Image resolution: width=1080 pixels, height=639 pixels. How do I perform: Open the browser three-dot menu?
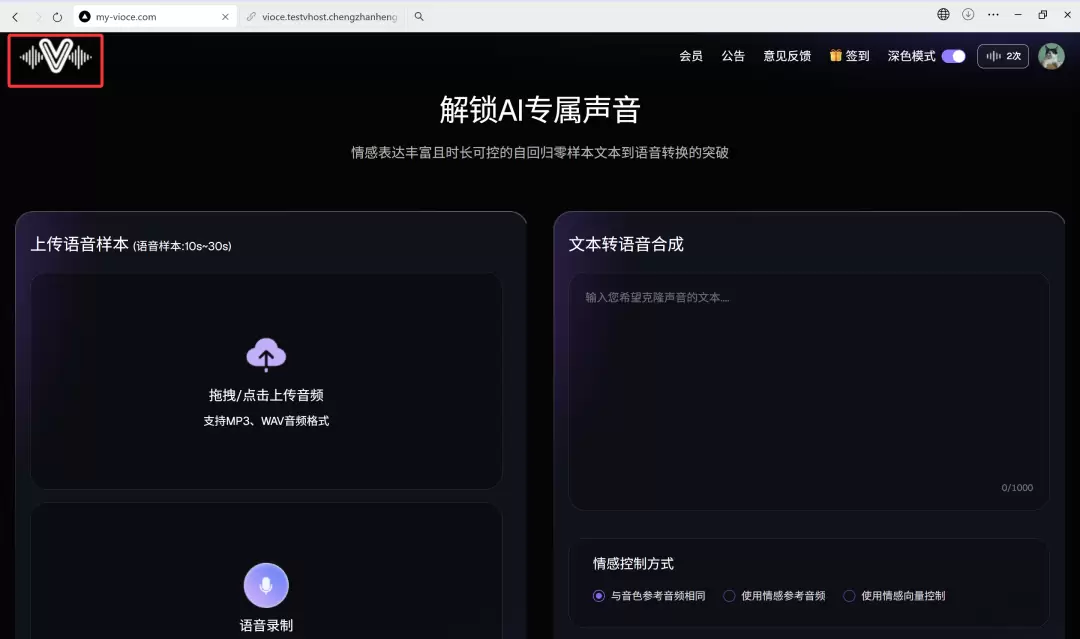click(993, 14)
